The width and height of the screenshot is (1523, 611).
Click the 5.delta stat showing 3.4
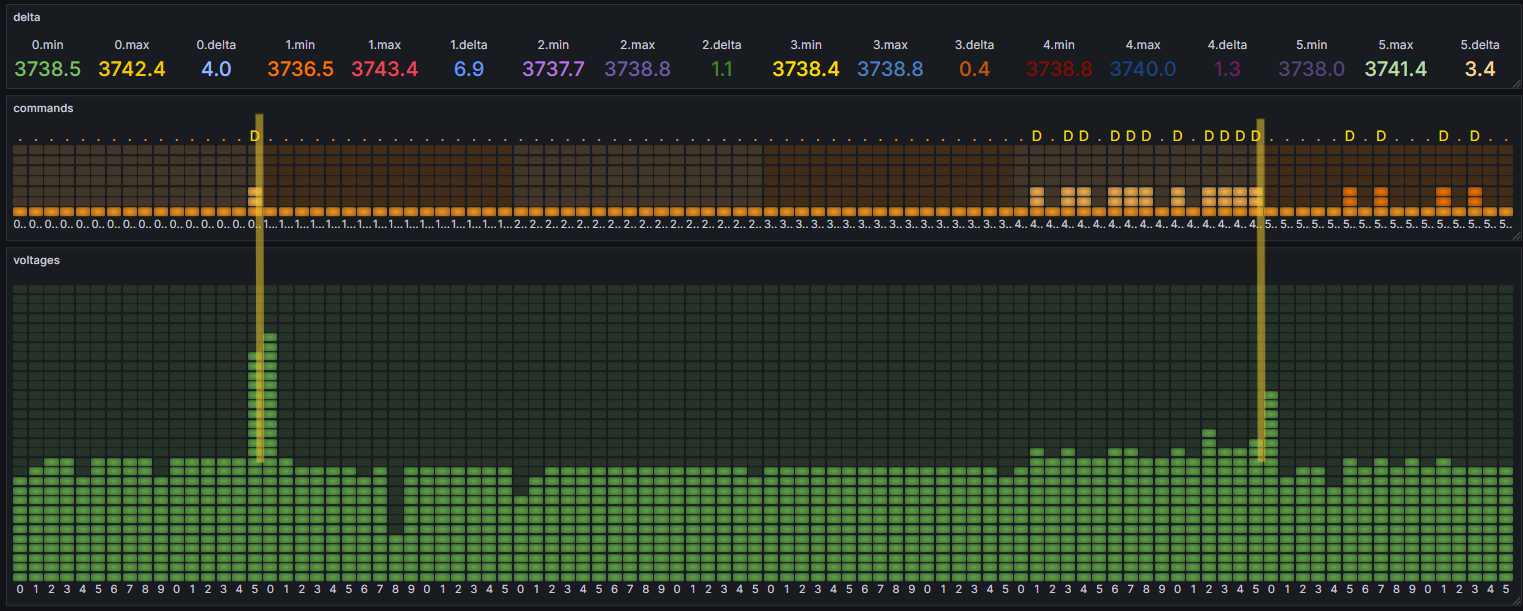(x=1479, y=69)
